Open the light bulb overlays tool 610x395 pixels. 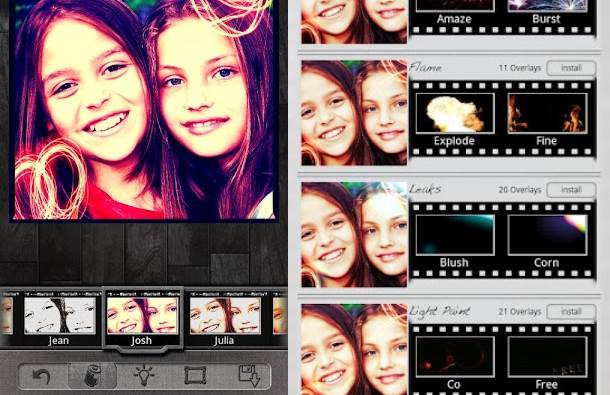coord(144,375)
